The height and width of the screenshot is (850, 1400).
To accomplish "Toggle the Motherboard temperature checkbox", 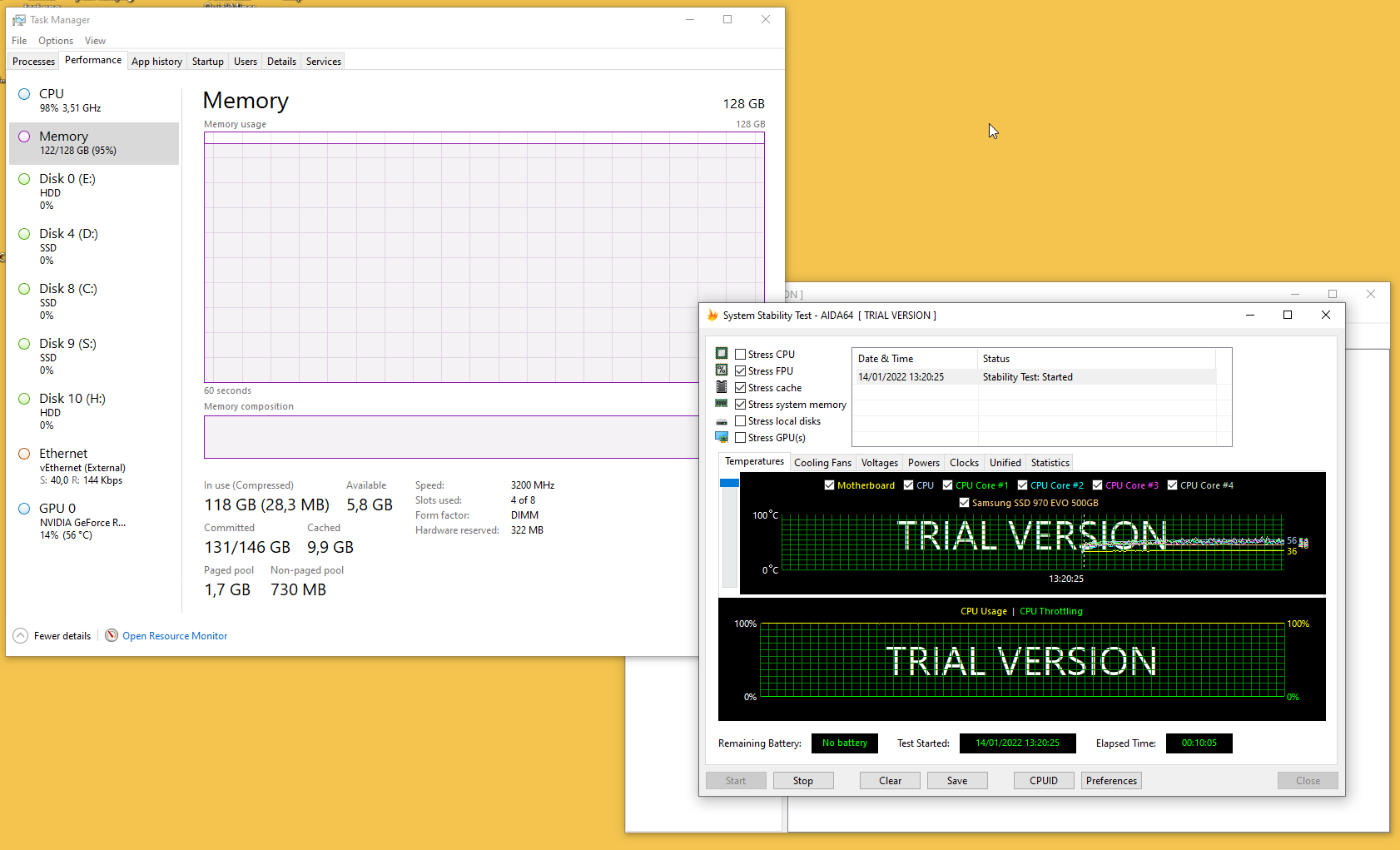I will tap(829, 485).
